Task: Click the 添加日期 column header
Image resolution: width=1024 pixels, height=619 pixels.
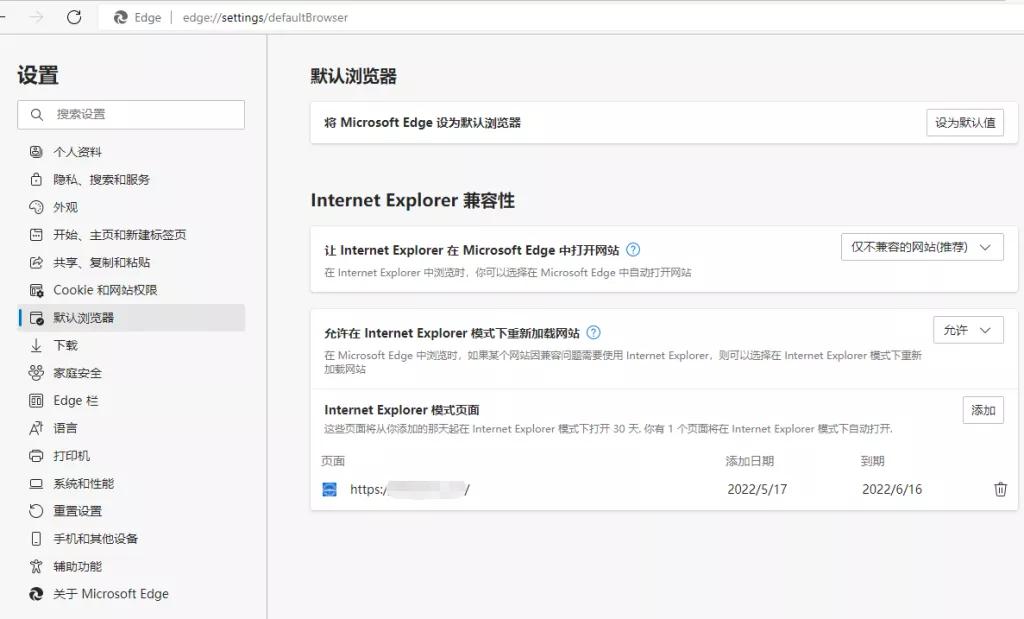Action: [750, 461]
